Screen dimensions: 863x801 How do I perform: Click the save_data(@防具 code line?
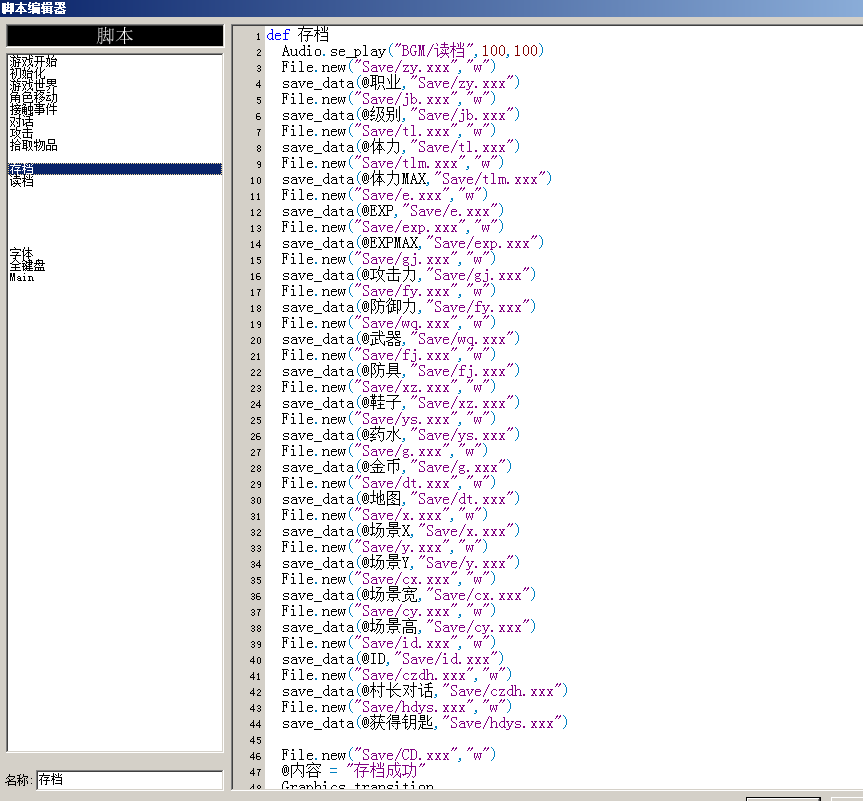click(401, 370)
